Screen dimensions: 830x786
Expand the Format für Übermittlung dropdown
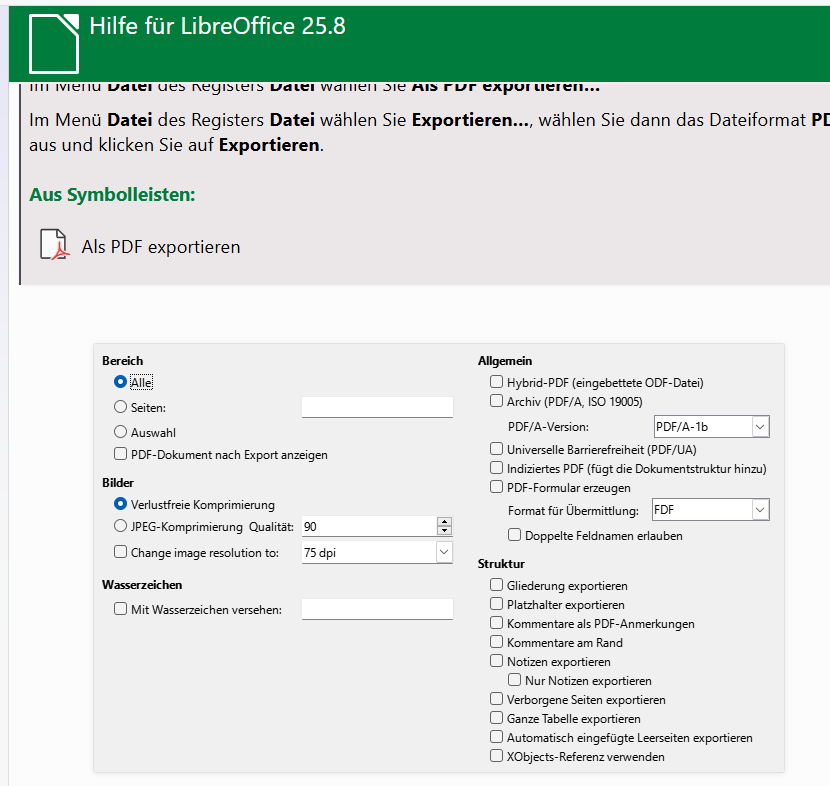(x=760, y=510)
